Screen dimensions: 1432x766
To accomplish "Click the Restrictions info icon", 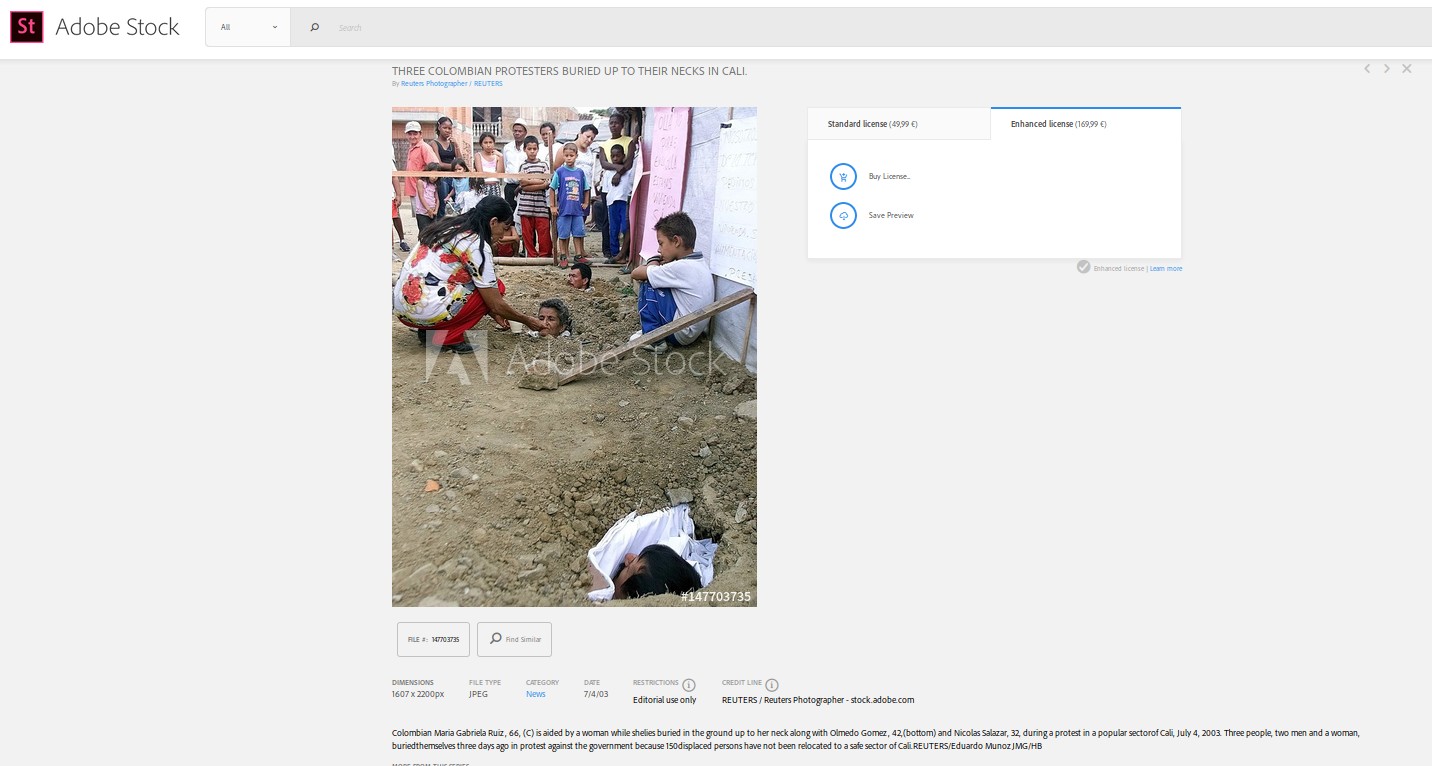I will tap(688, 685).
